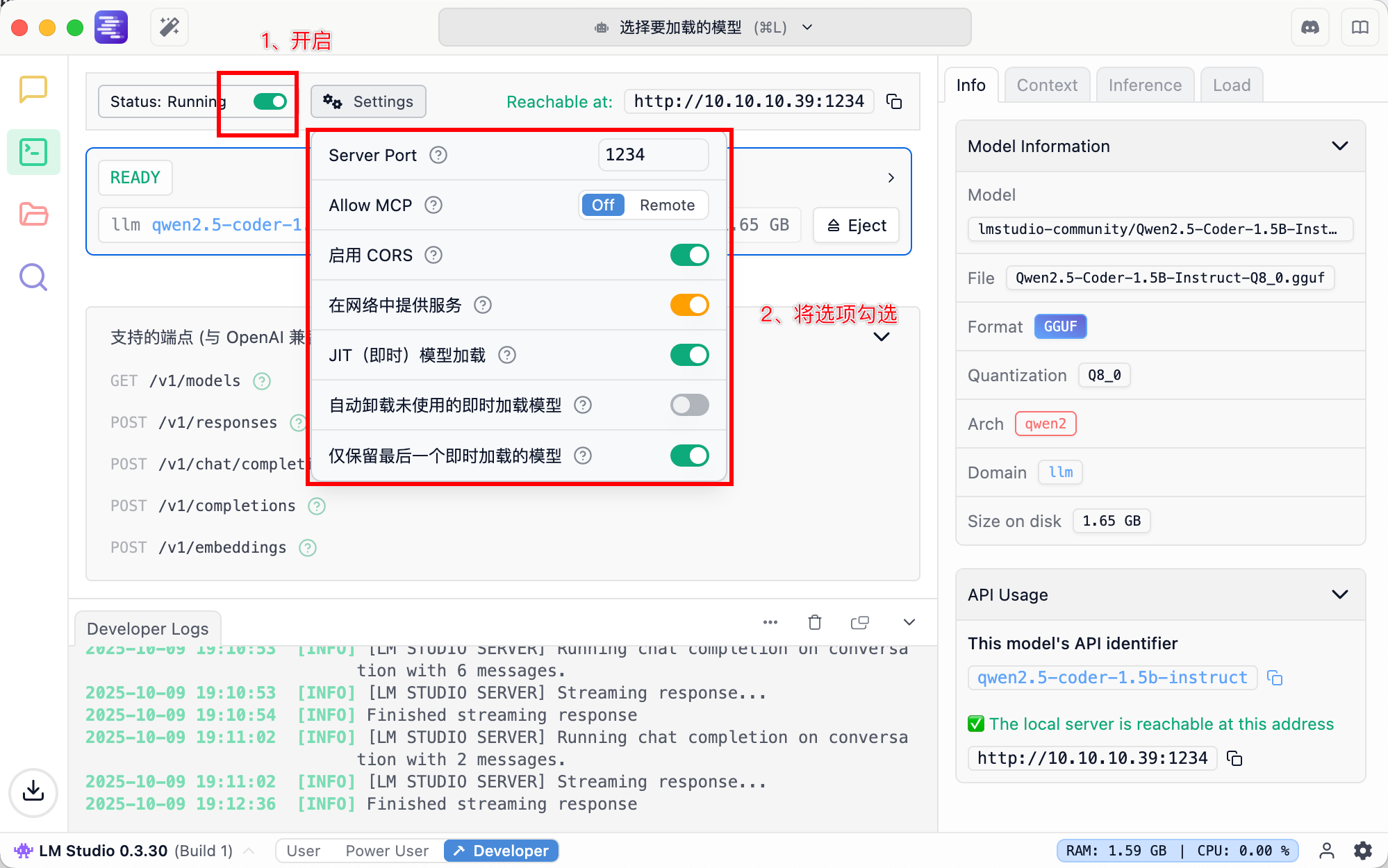The image size is (1388, 868).
Task: Open the documentation book icon
Action: [x=1360, y=28]
